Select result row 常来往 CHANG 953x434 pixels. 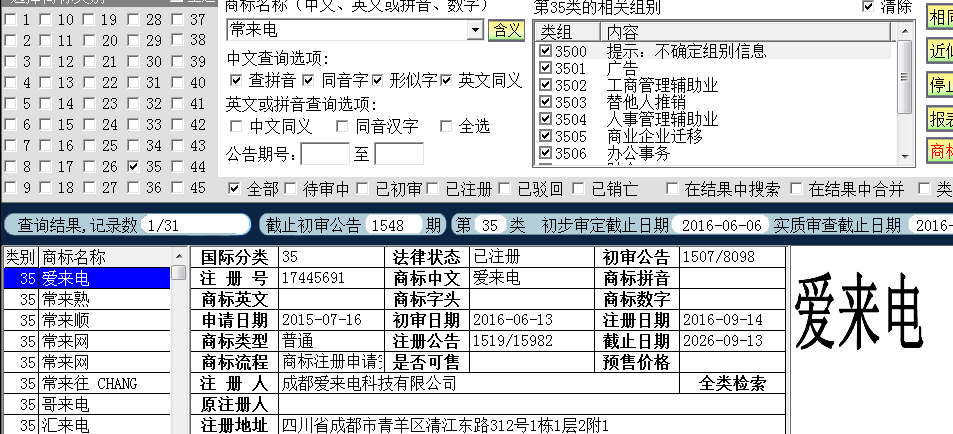[x=87, y=384]
